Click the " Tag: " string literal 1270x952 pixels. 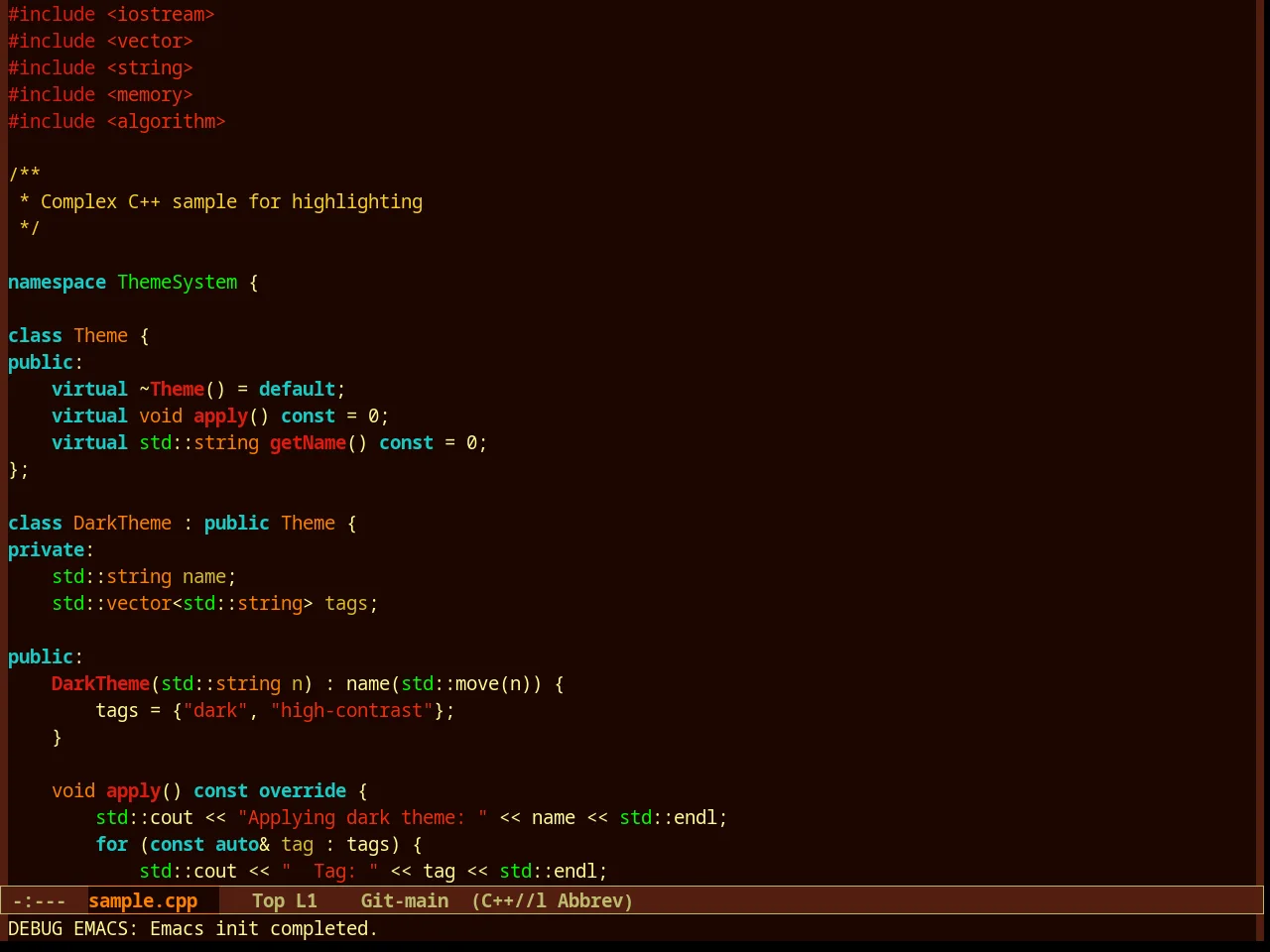(x=329, y=871)
